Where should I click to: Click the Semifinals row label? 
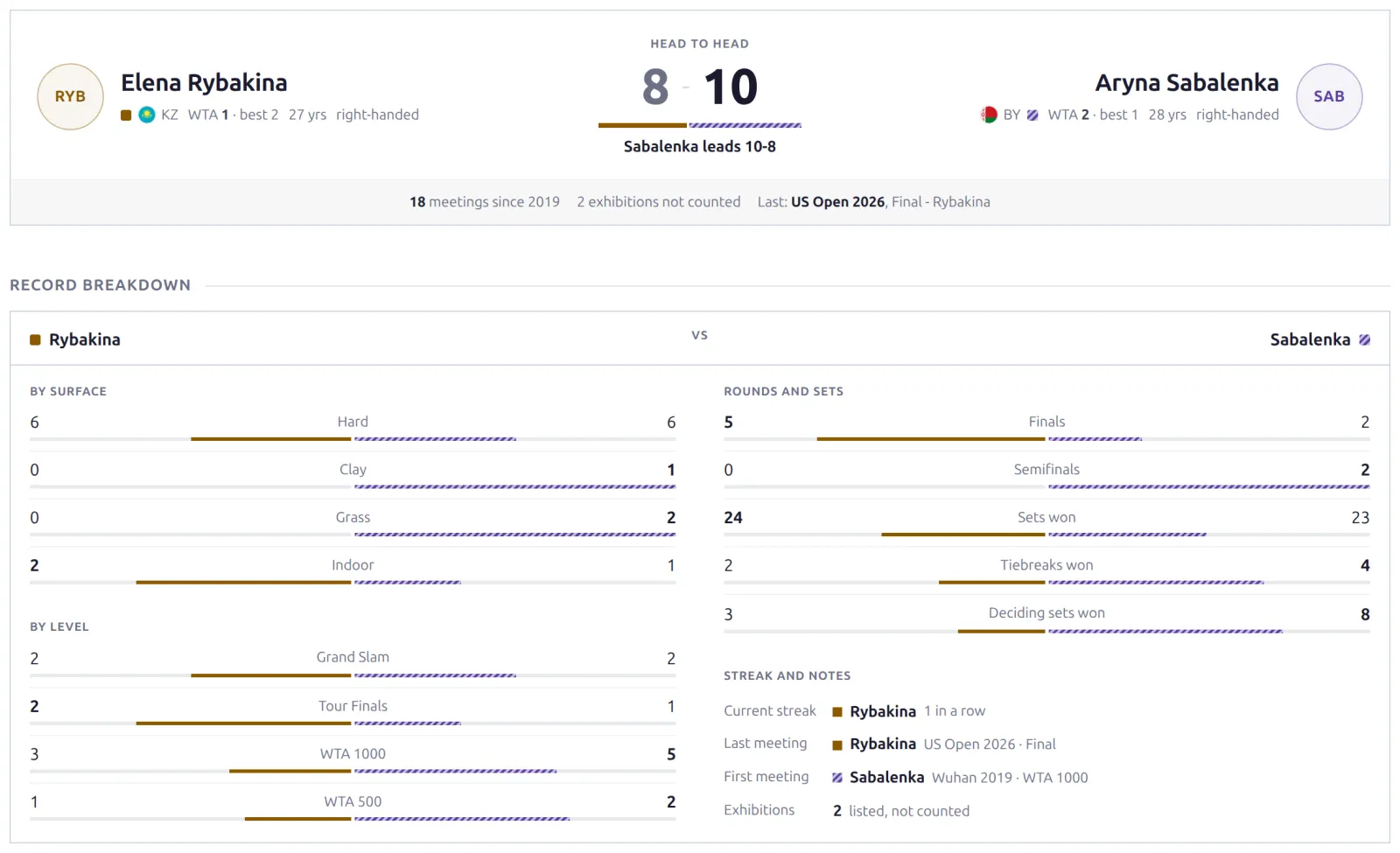[1046, 470]
